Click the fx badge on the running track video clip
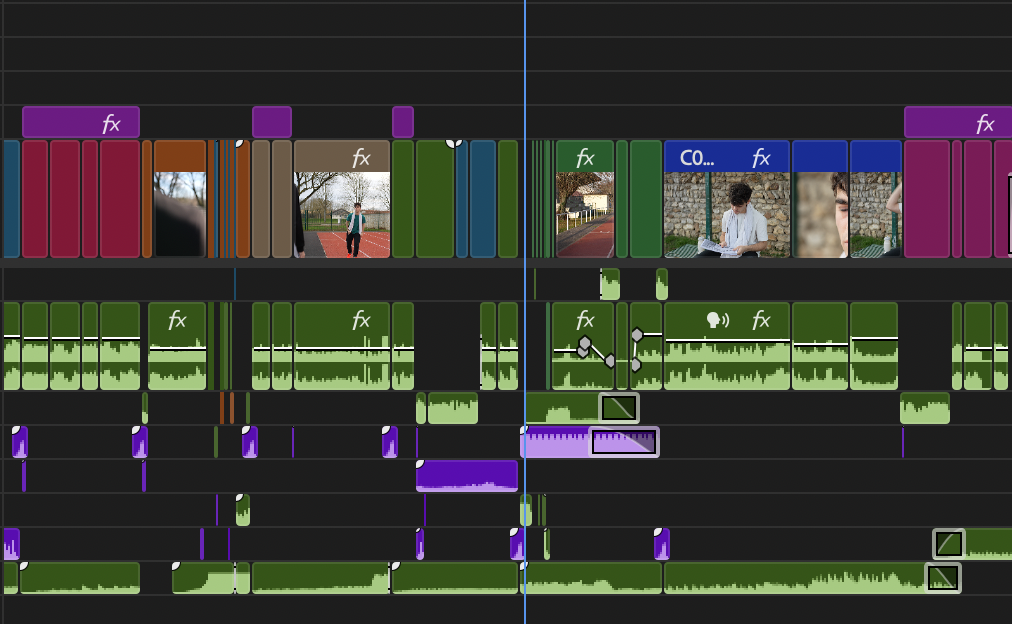Screen dimensions: 1012x624 [x=361, y=158]
